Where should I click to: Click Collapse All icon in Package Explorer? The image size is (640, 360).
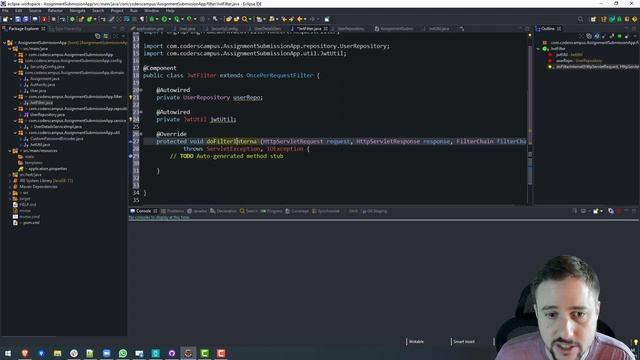[98, 36]
